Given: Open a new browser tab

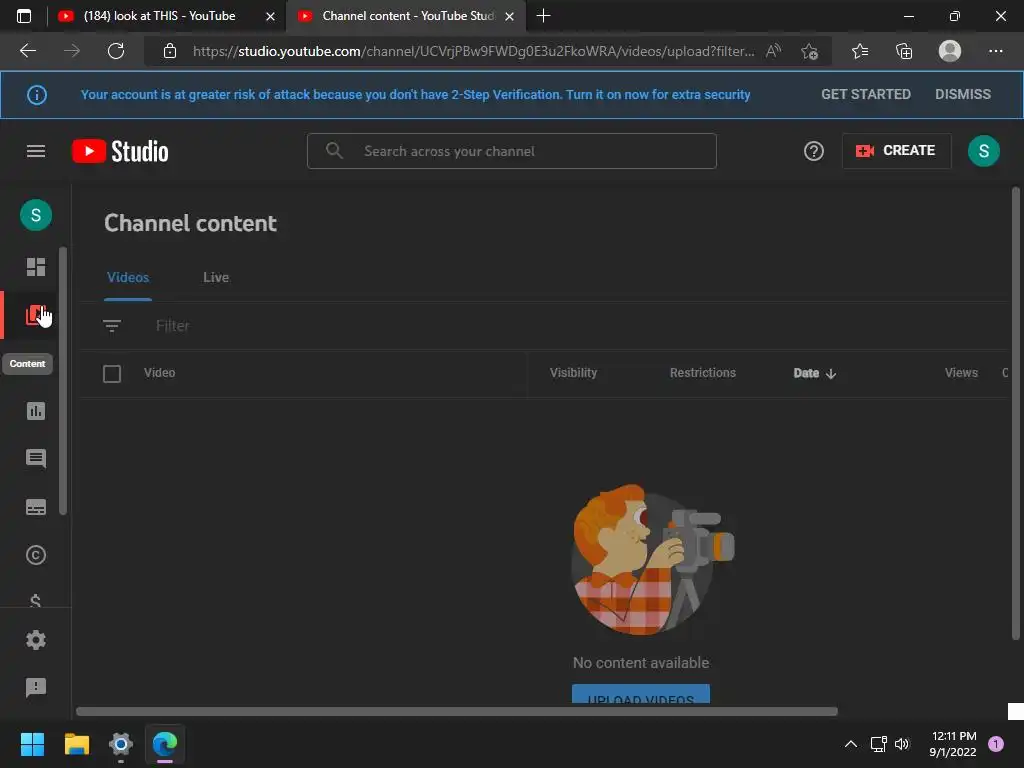Looking at the screenshot, I should (x=543, y=16).
